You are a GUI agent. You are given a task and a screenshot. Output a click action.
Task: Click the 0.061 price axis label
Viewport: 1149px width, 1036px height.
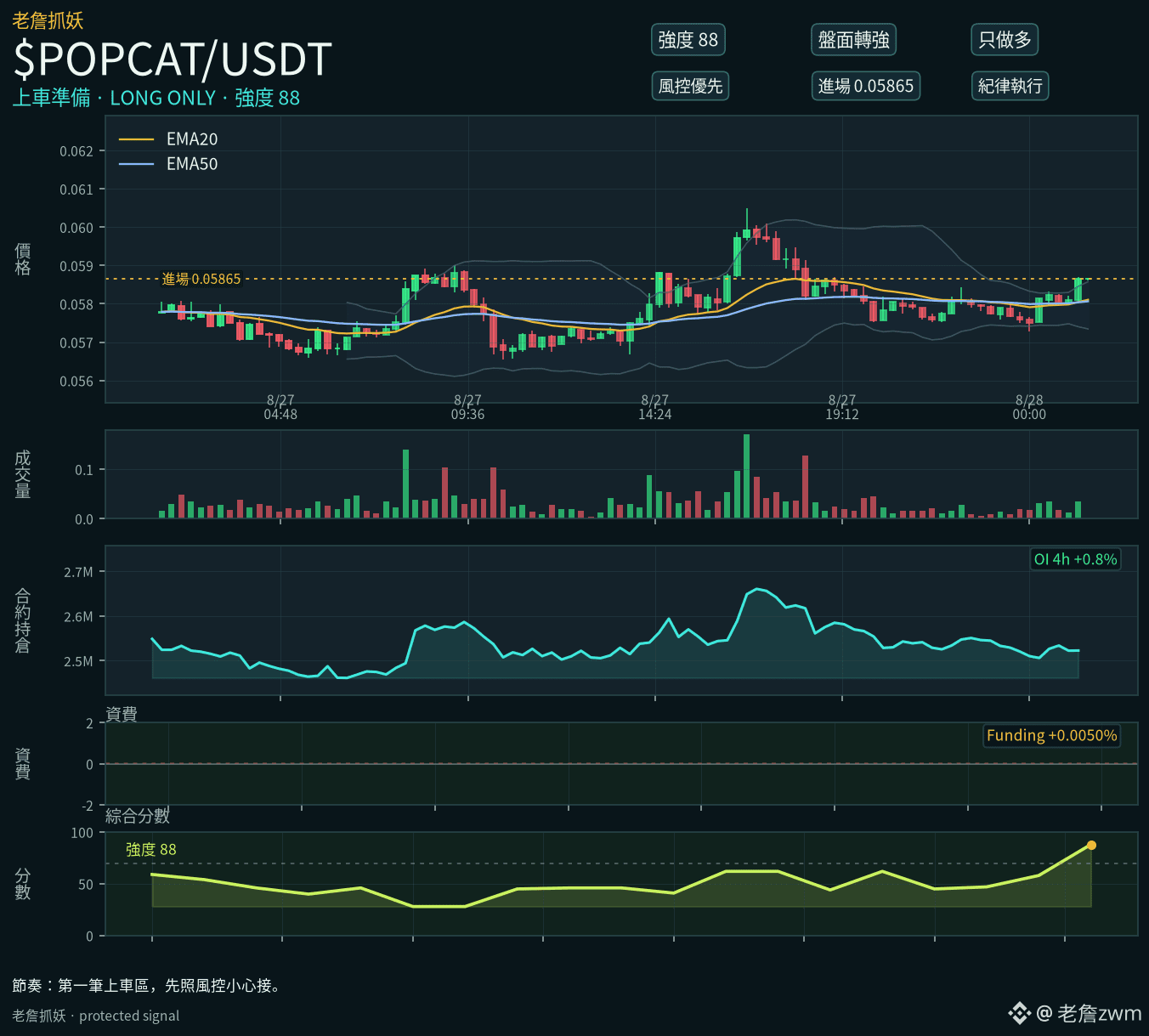click(76, 190)
